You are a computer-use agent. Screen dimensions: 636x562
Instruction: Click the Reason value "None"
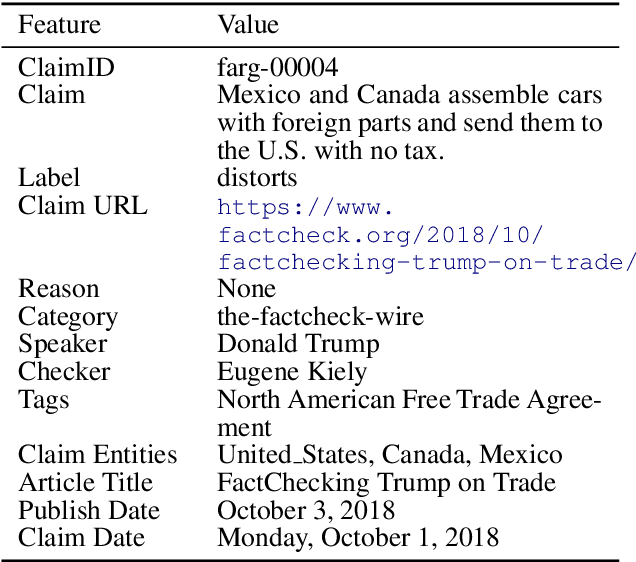[x=246, y=290]
